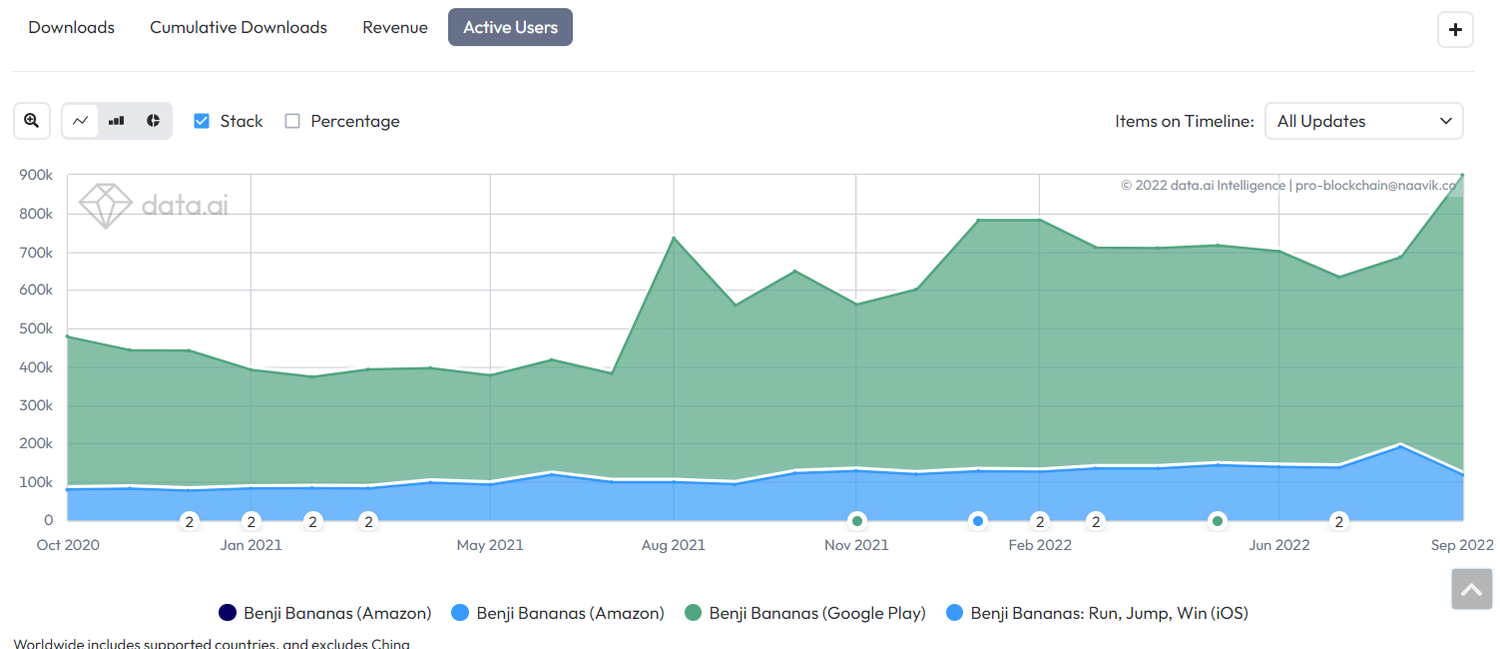The height and width of the screenshot is (649, 1500).
Task: Click the Feb 2022 update marker
Action: click(x=1040, y=521)
